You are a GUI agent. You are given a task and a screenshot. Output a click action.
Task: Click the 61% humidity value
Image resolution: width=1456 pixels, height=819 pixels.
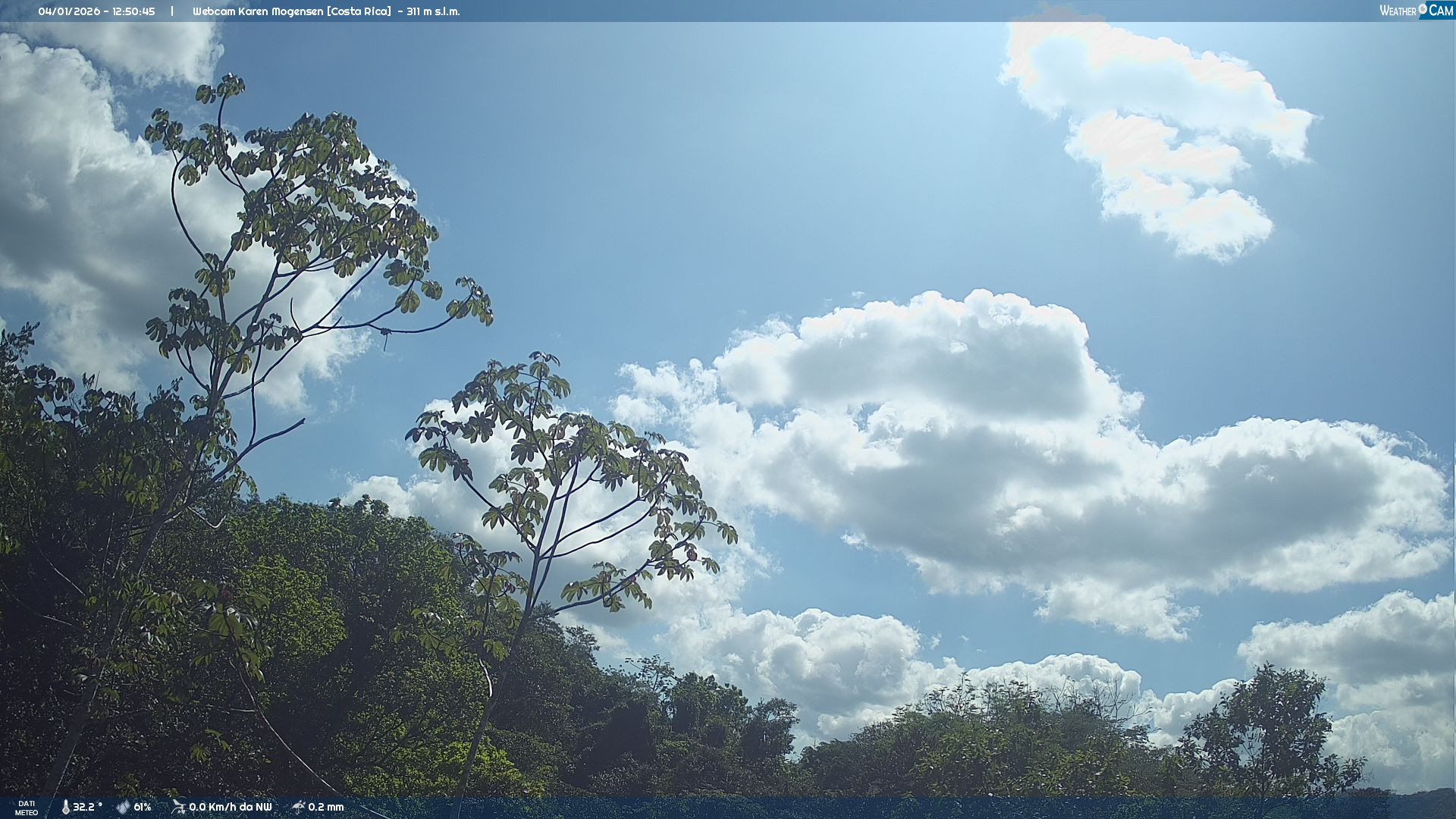143,807
